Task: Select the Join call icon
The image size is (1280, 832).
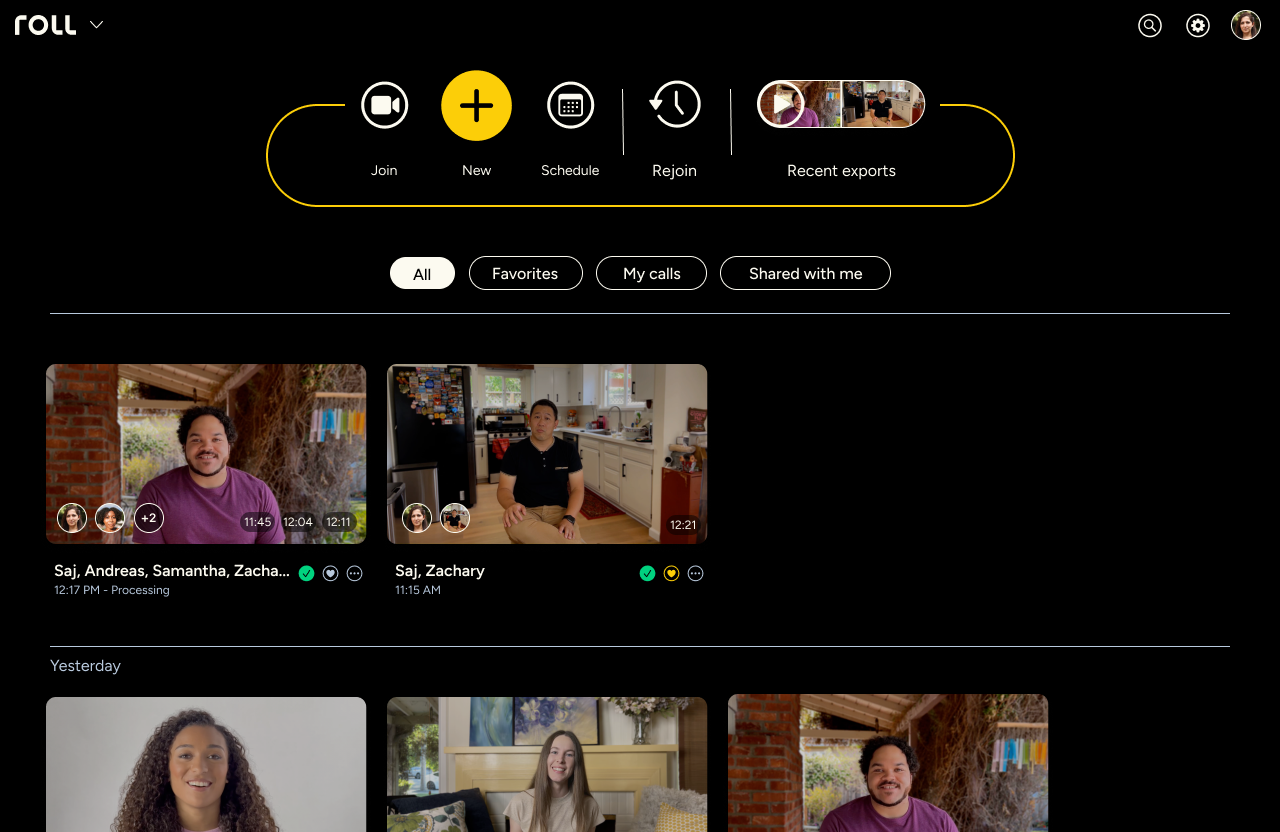Action: tap(384, 104)
